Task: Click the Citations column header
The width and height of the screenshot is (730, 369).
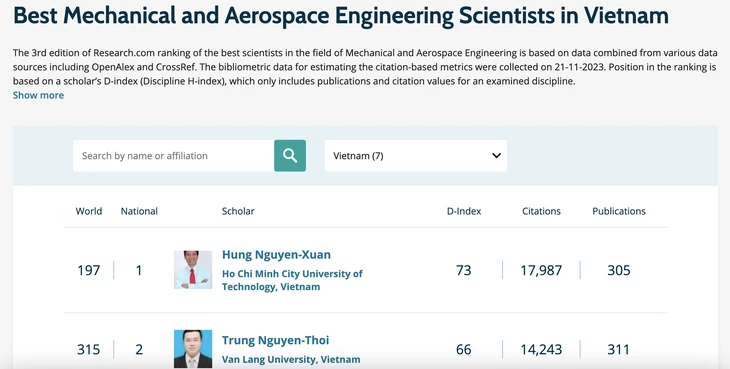Action: (541, 211)
